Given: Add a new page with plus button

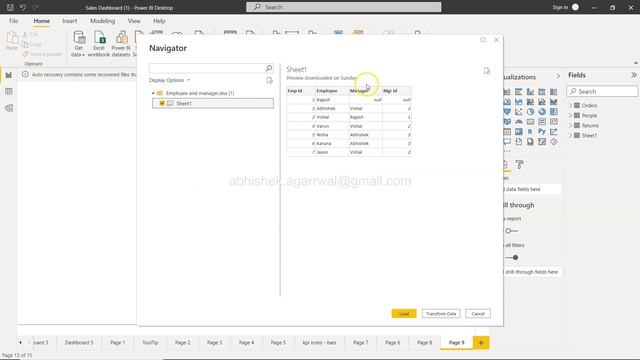Looking at the screenshot, I should click(481, 342).
